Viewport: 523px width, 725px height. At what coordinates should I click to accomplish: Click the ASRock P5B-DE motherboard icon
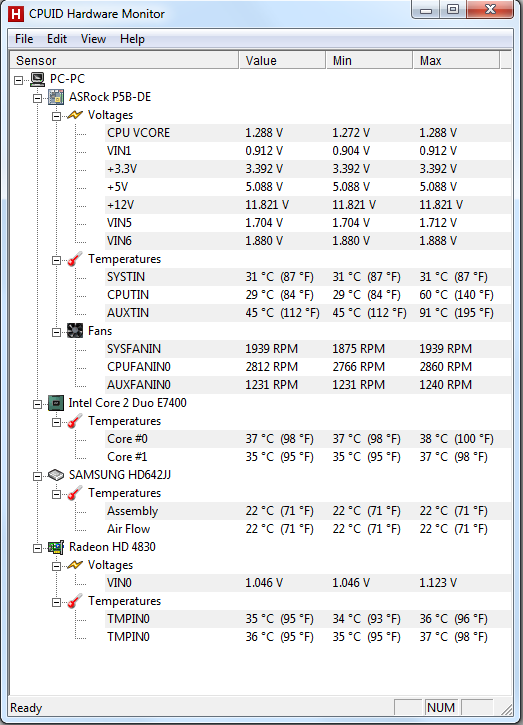click(x=56, y=97)
